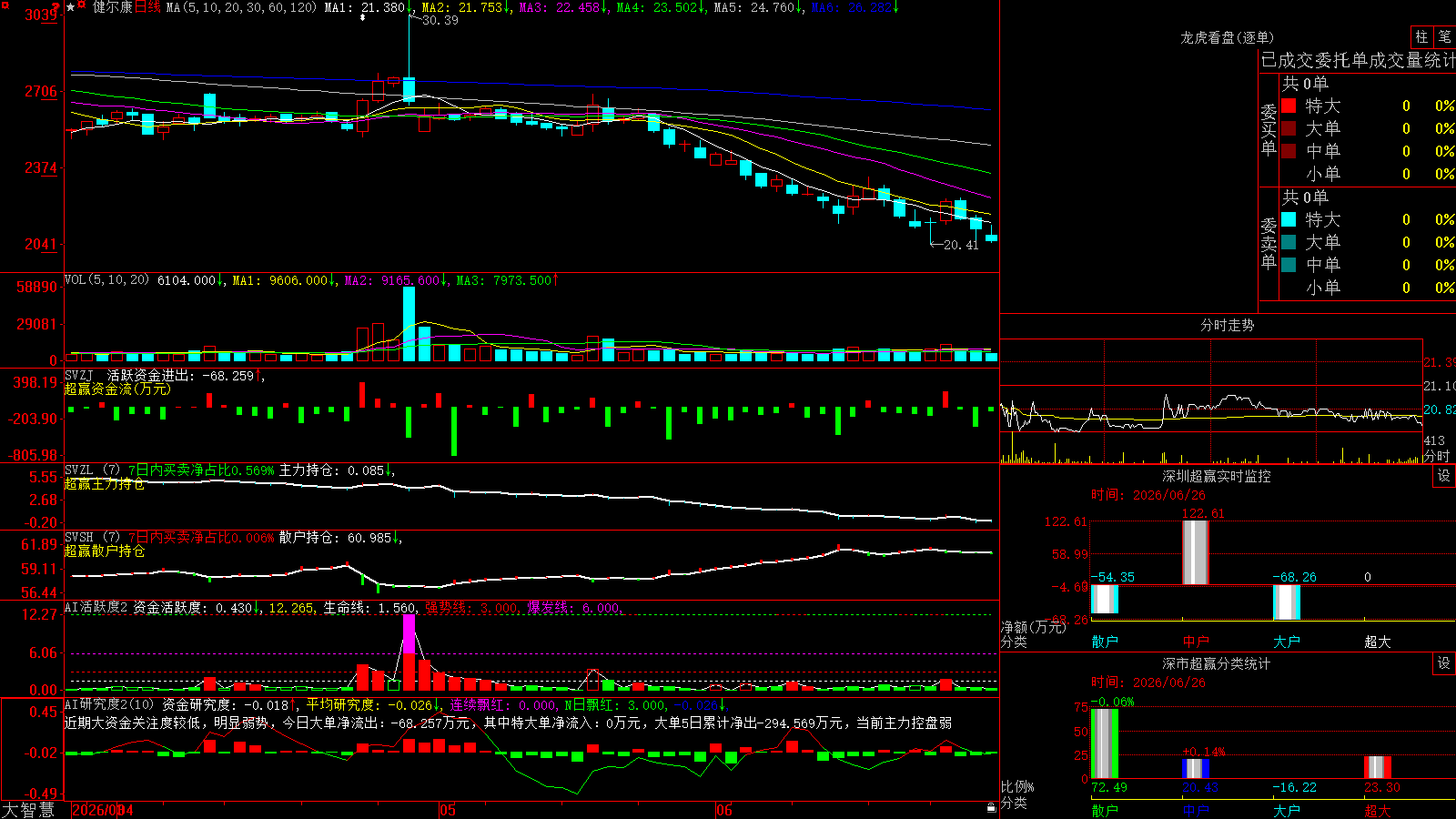Click the 龙虎看盘(逐单) panel title
The height and width of the screenshot is (819, 1456).
(x=1227, y=37)
